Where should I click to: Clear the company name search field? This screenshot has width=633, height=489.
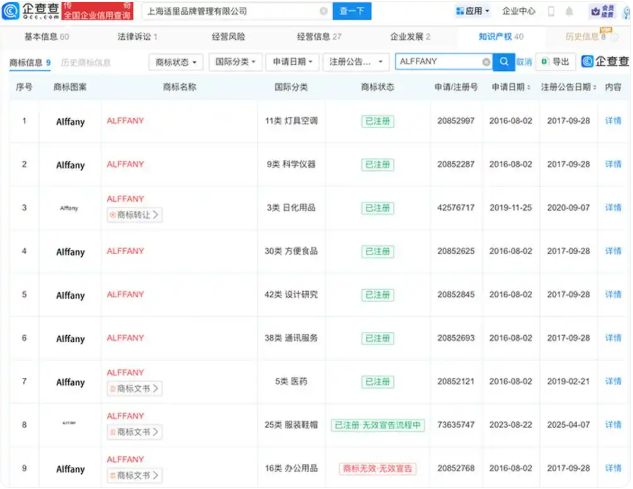coord(323,11)
